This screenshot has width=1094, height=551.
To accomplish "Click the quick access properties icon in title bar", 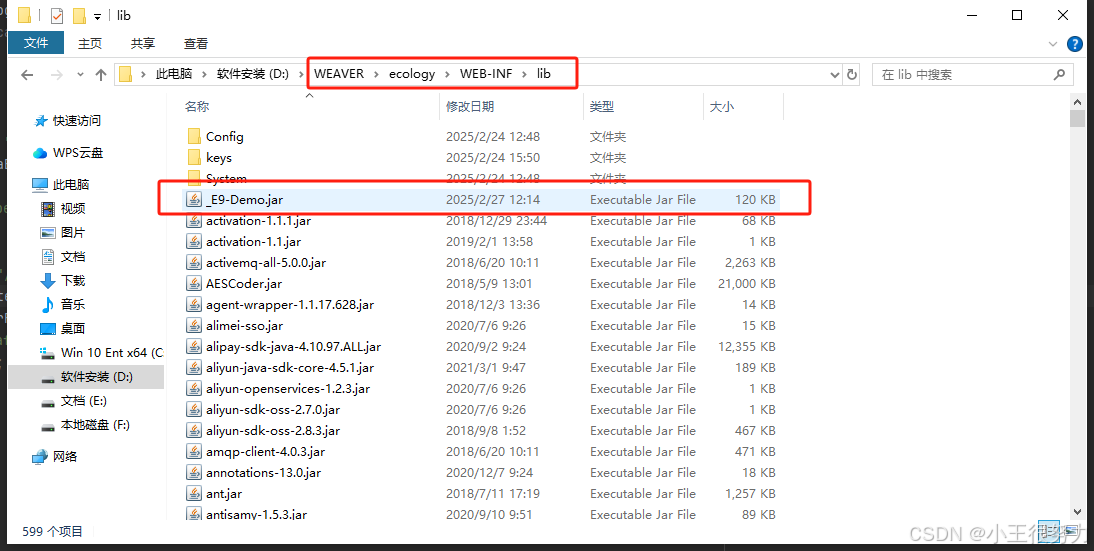I will tap(57, 15).
